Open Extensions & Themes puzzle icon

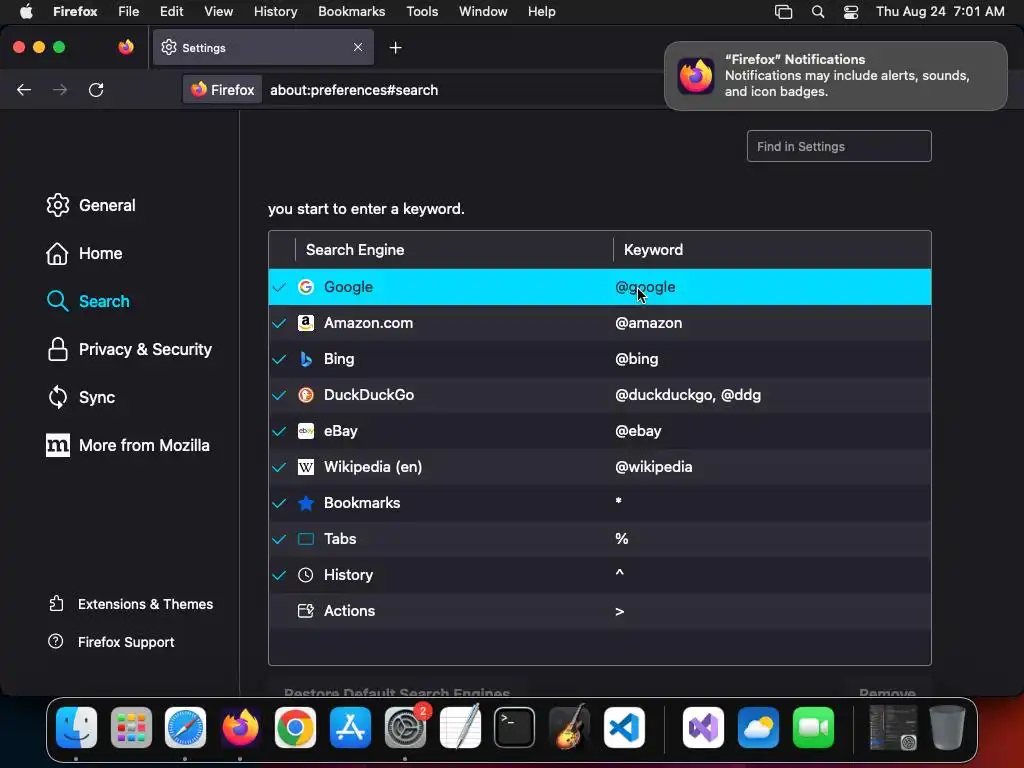click(x=56, y=604)
